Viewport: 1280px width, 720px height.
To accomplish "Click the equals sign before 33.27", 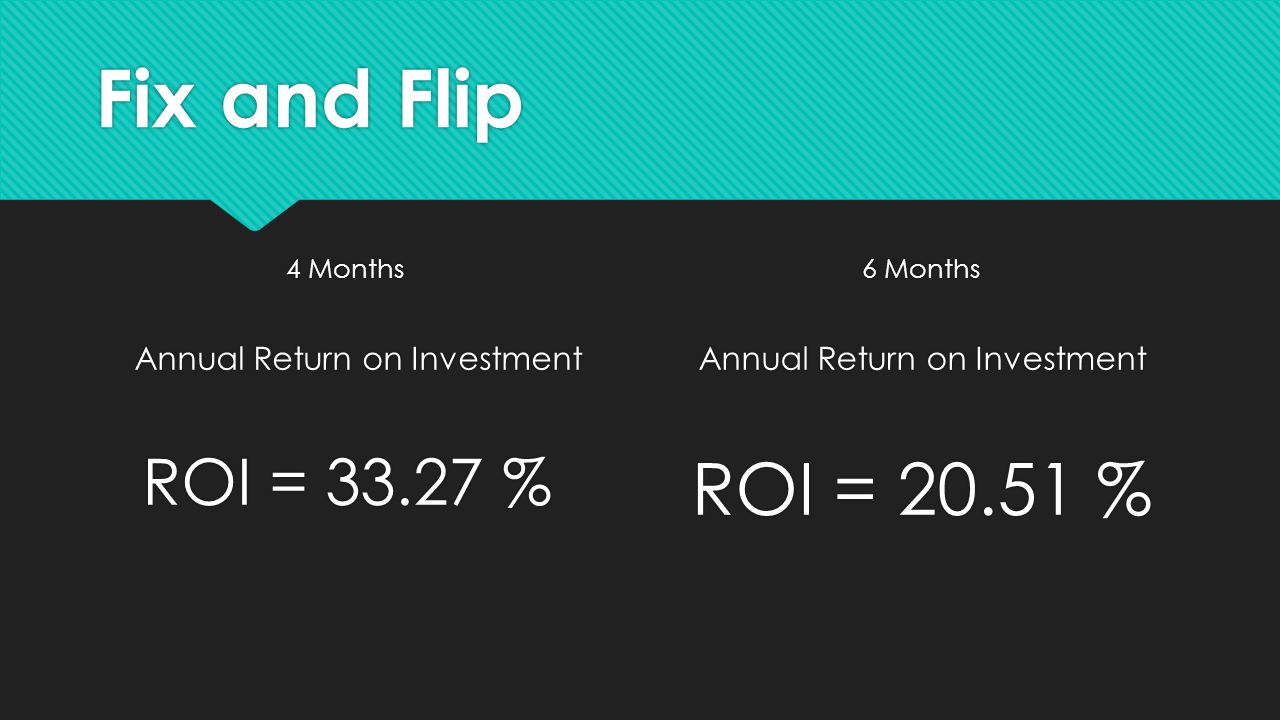I will tap(288, 484).
